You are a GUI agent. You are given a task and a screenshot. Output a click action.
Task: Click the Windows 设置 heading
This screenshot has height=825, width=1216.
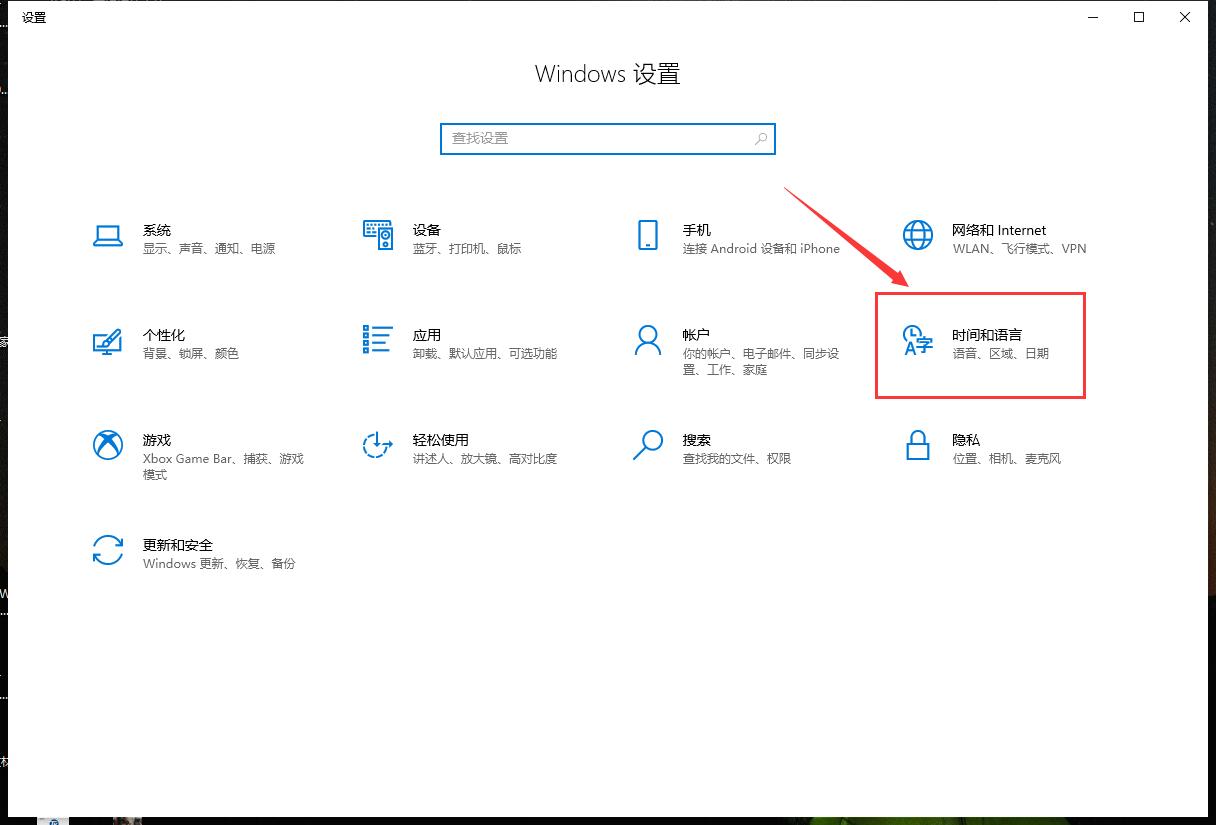click(607, 74)
